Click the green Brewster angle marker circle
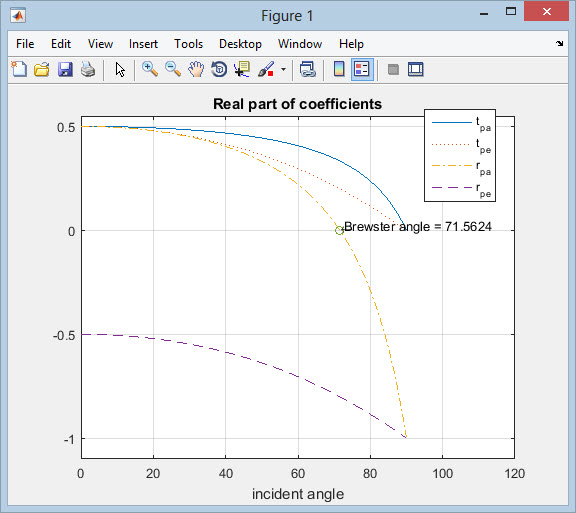 pyautogui.click(x=339, y=230)
